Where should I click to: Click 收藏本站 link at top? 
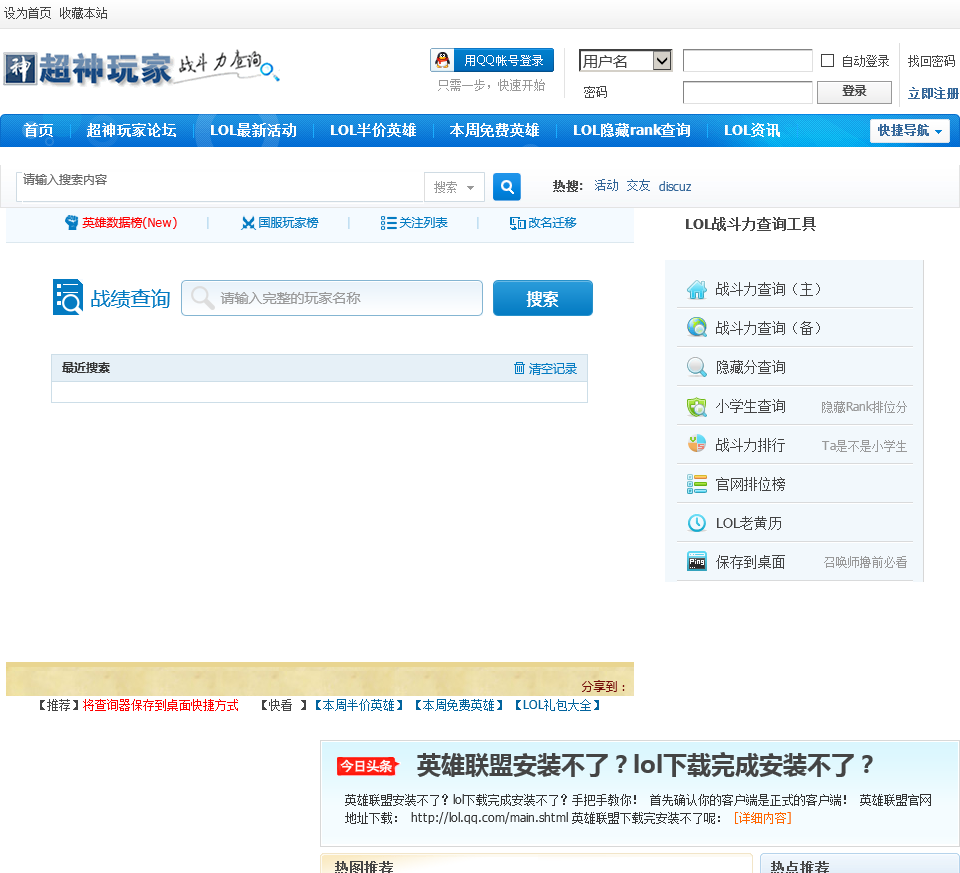click(83, 13)
